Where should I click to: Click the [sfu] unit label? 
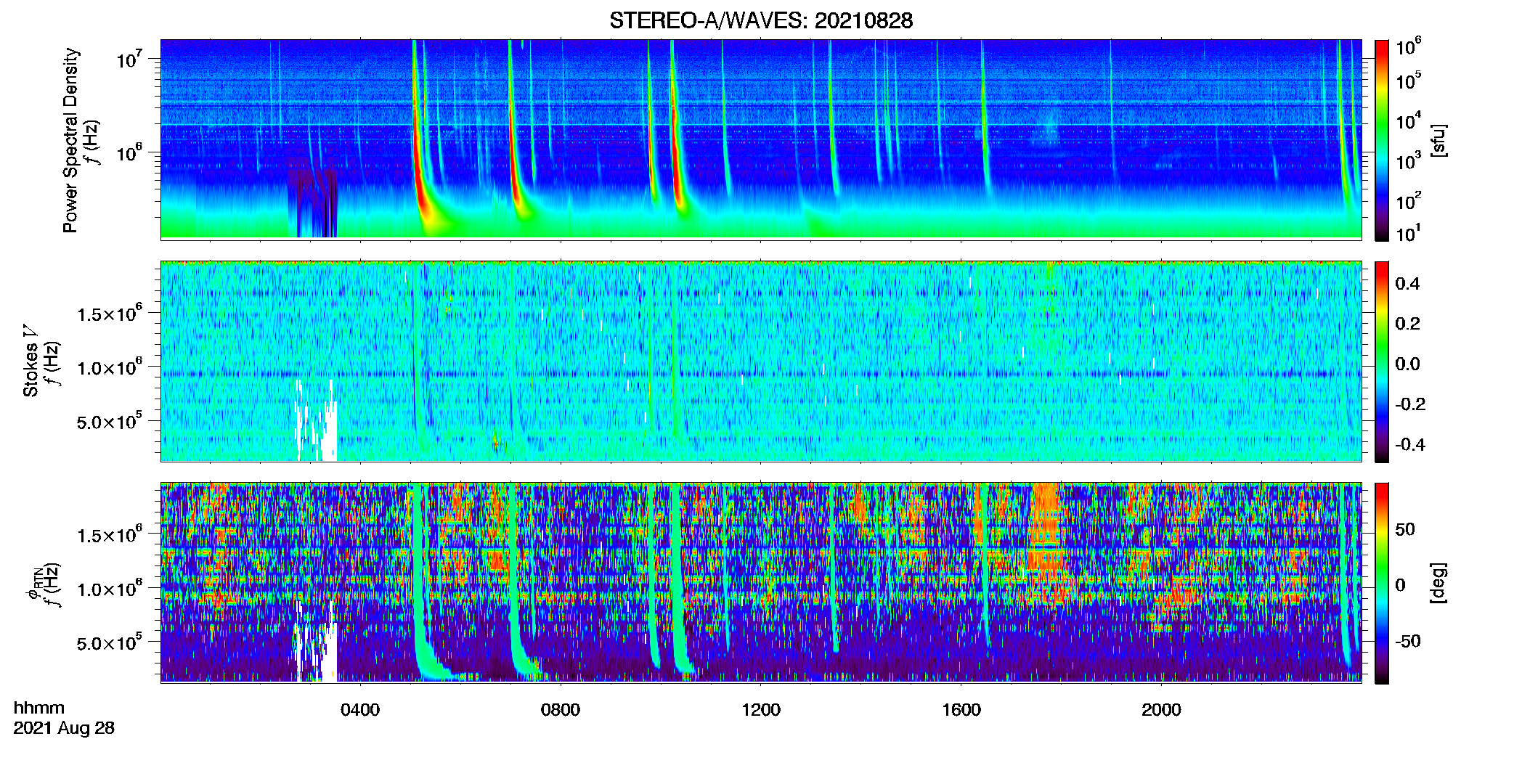pyautogui.click(x=1438, y=140)
